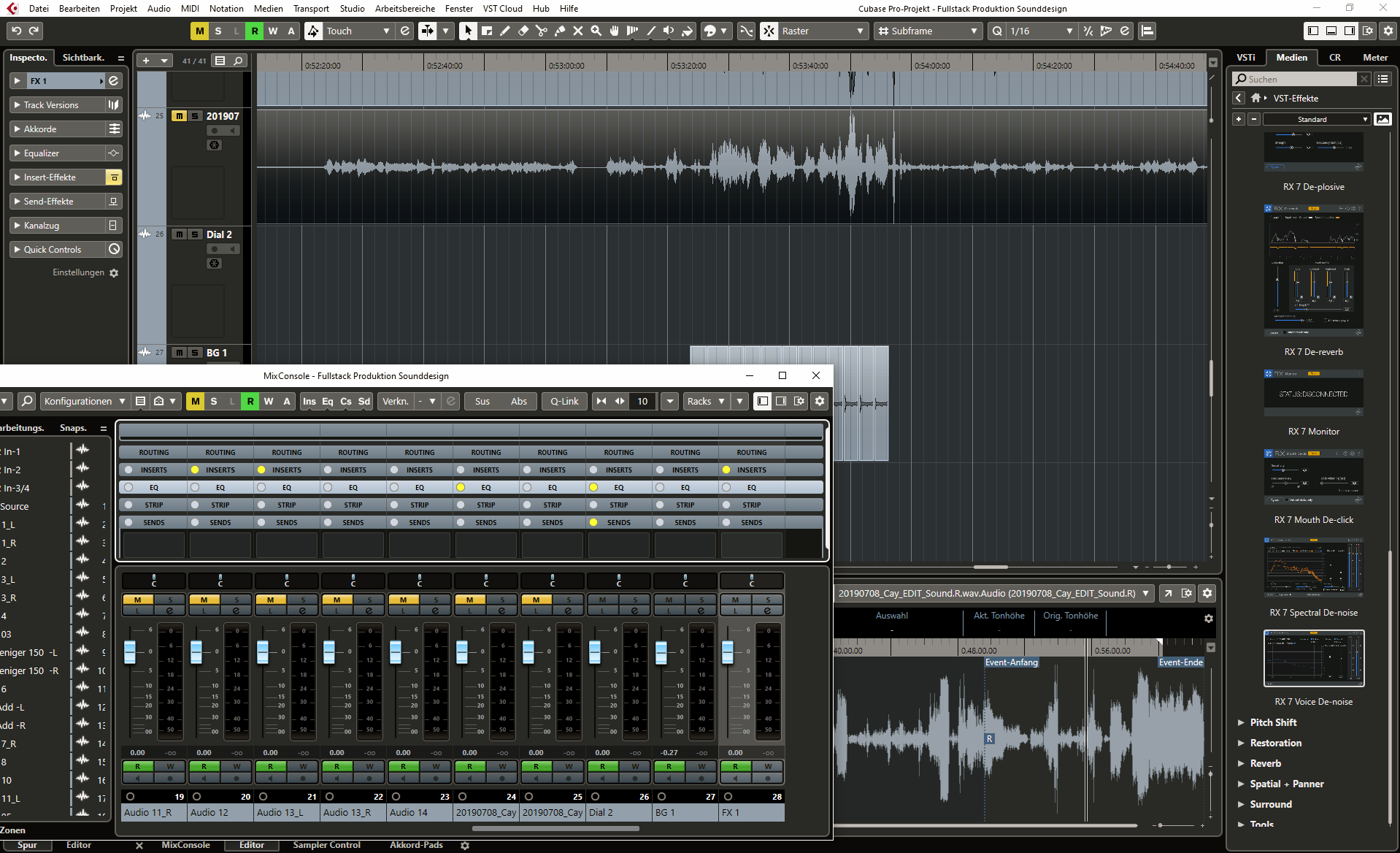Open MixConsole functions gear icon

820,401
